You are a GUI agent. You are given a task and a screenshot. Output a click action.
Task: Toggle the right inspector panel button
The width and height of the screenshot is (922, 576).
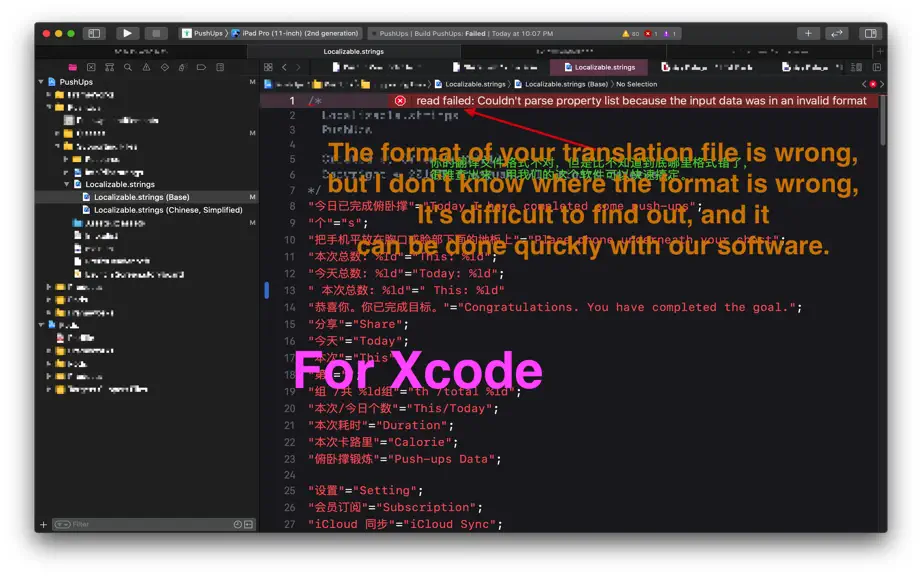(x=870, y=34)
